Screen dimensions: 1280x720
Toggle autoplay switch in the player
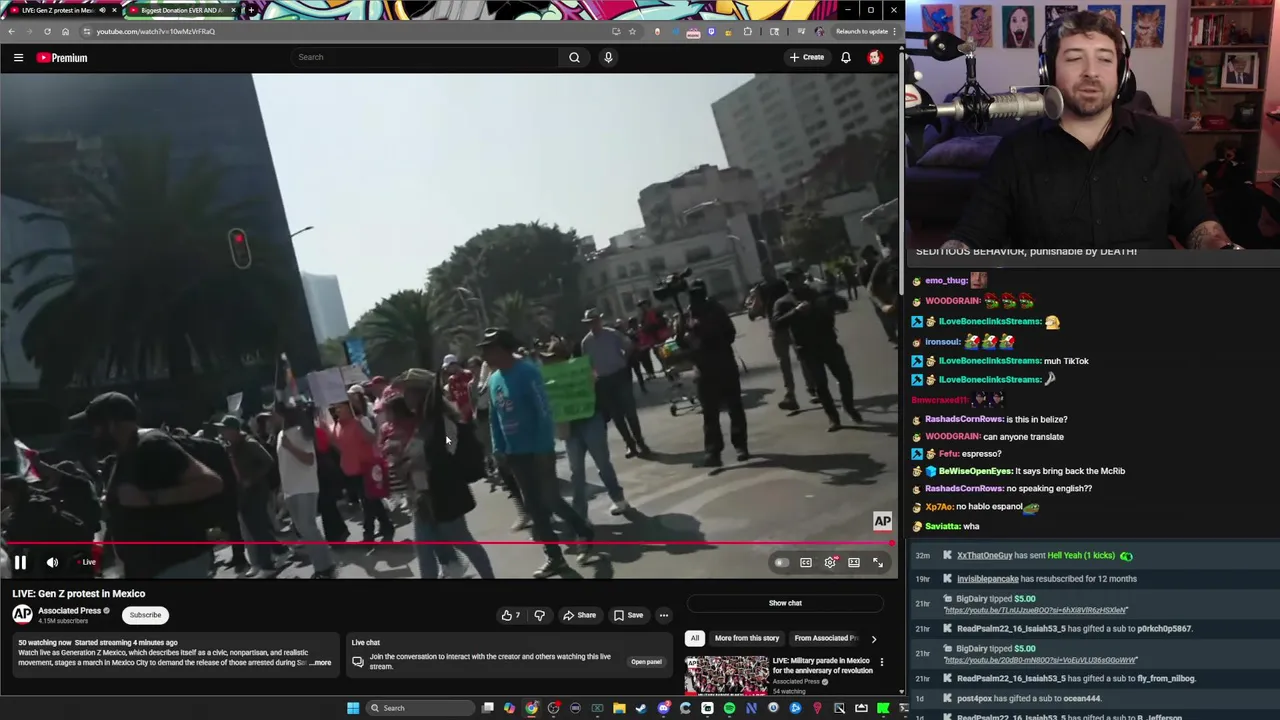(x=781, y=563)
